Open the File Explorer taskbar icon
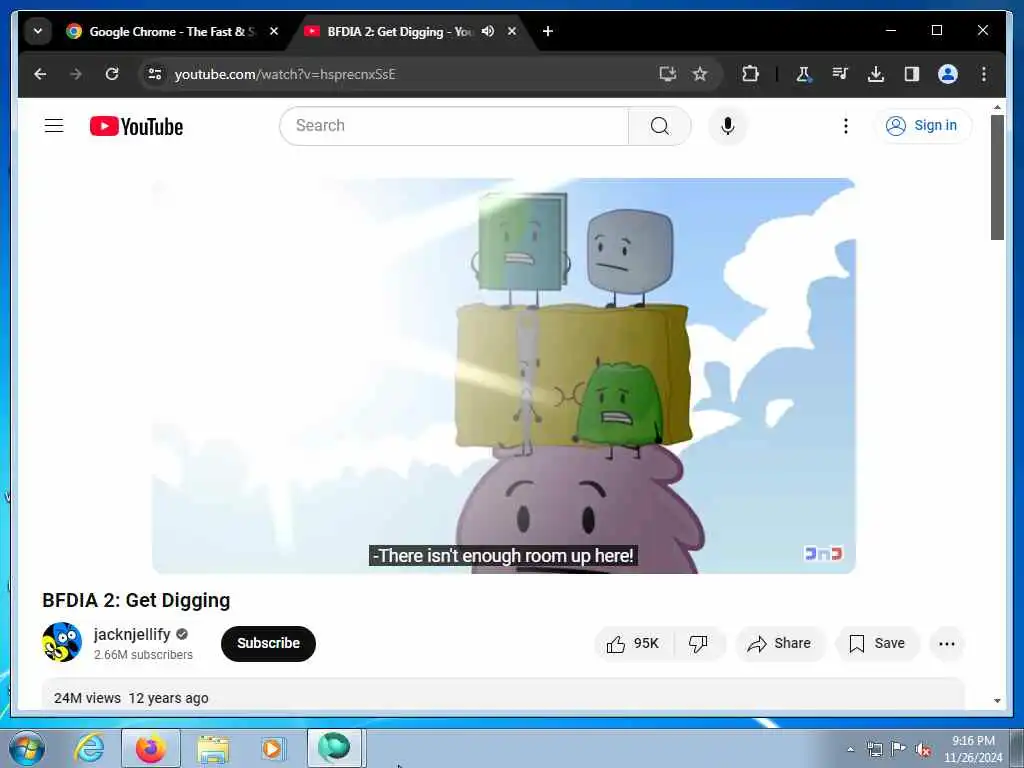The height and width of the screenshot is (768, 1024). point(213,748)
